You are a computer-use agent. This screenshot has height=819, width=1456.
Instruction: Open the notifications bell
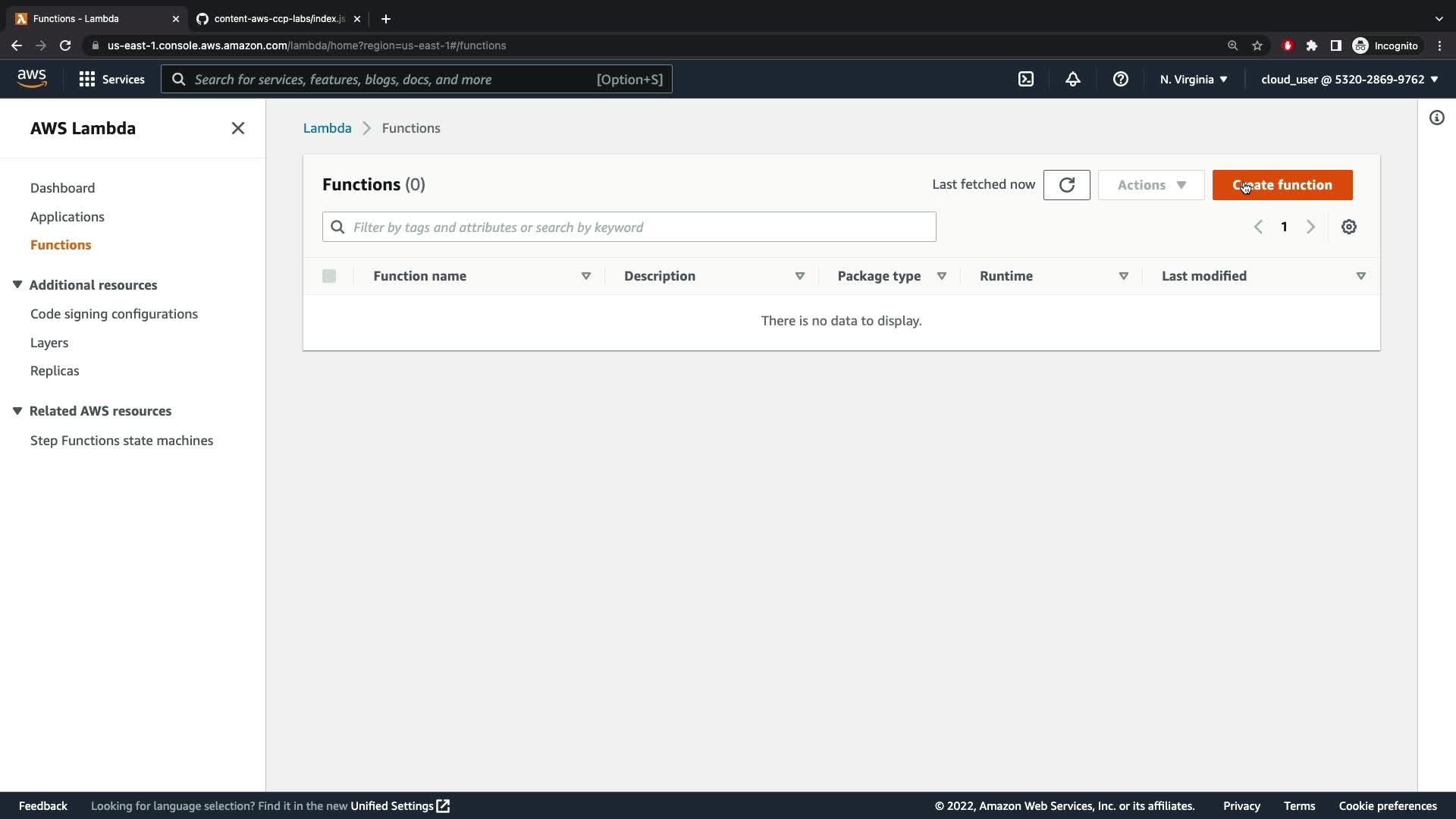pyautogui.click(x=1072, y=79)
